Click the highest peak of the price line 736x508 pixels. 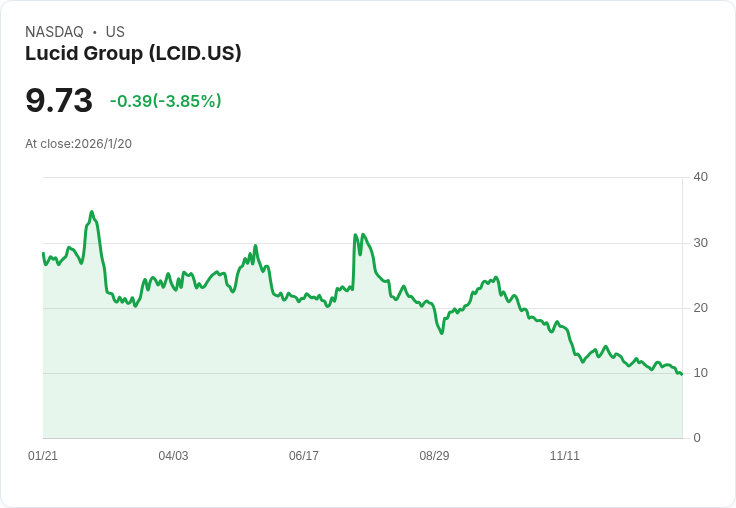tap(91, 212)
